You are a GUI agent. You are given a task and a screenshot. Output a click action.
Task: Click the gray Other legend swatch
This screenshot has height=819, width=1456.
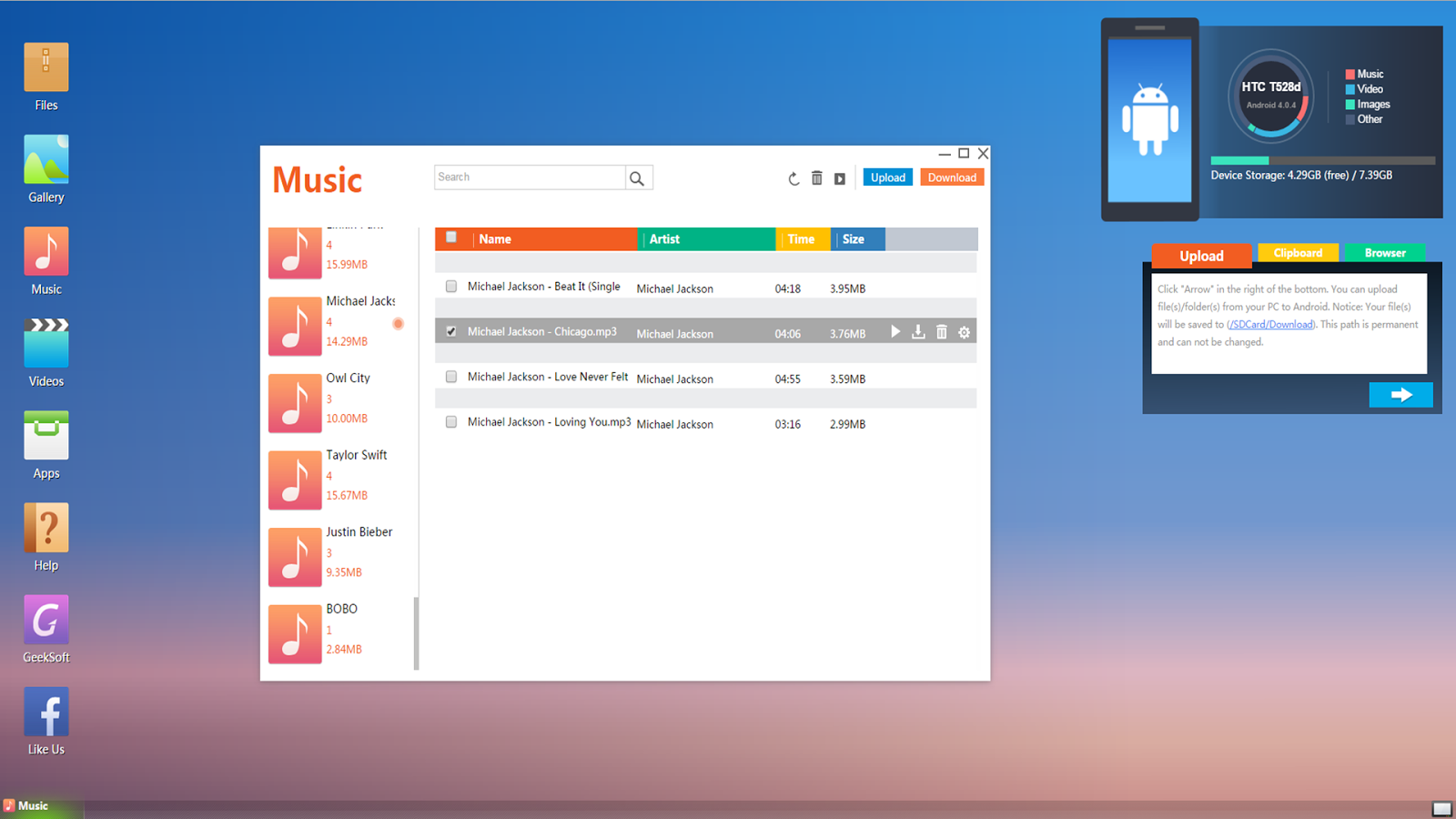point(1350,119)
